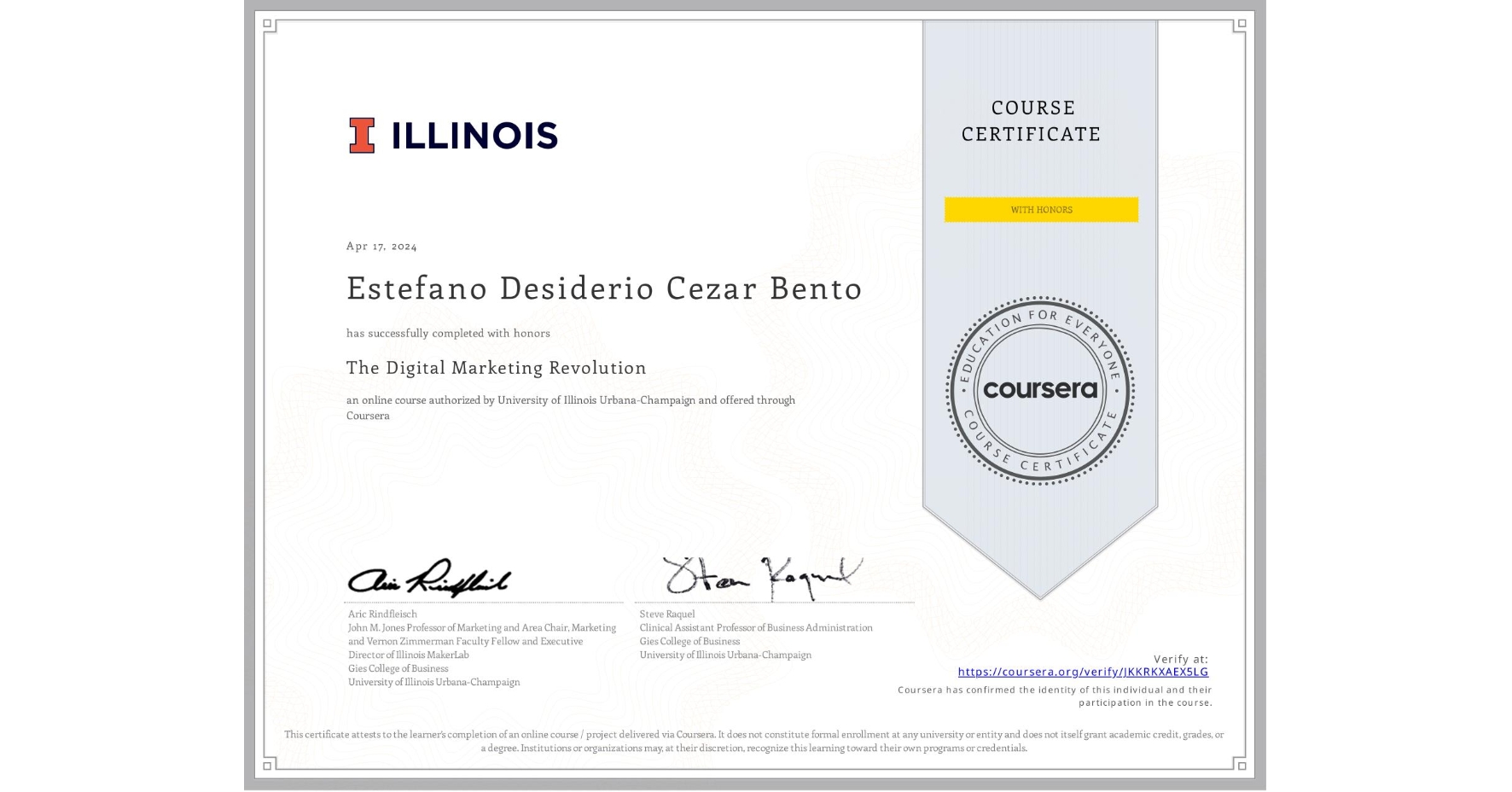This screenshot has width=1512, height=792.
Task: Click Aric Rindfleisch's signature
Action: click(429, 579)
